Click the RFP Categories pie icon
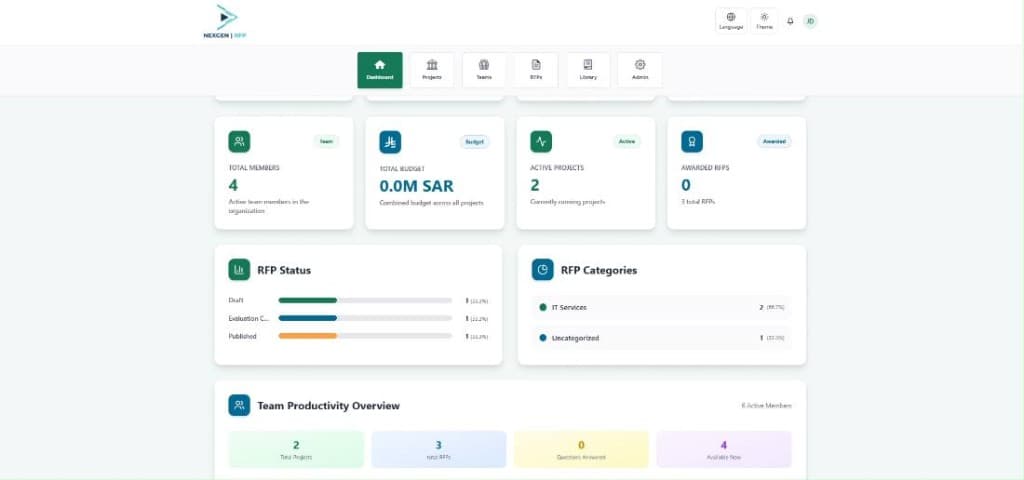The width and height of the screenshot is (1024, 480). coord(543,270)
